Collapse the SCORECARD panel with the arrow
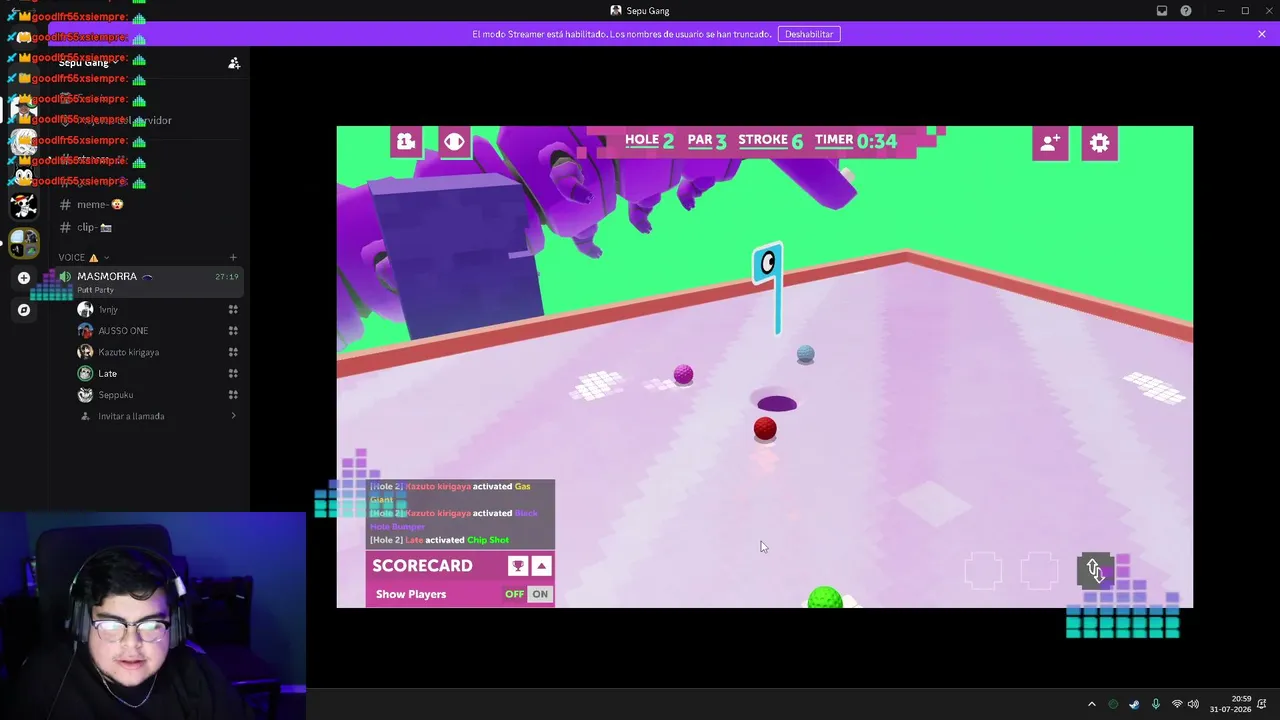 pos(541,566)
